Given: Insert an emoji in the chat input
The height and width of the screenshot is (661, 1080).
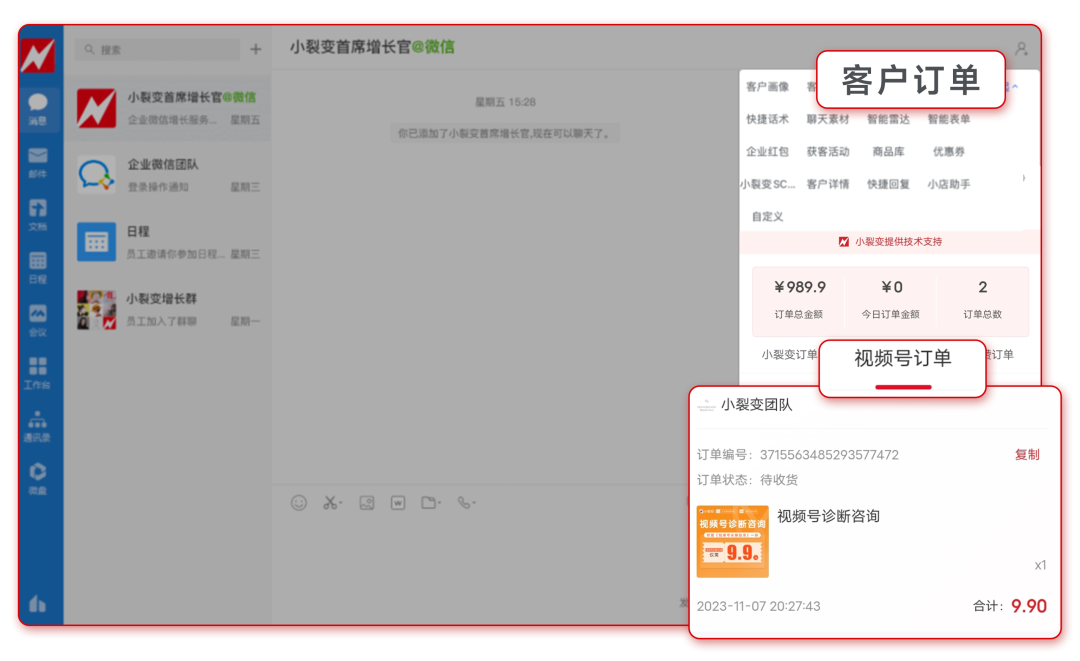Looking at the screenshot, I should click(x=299, y=503).
